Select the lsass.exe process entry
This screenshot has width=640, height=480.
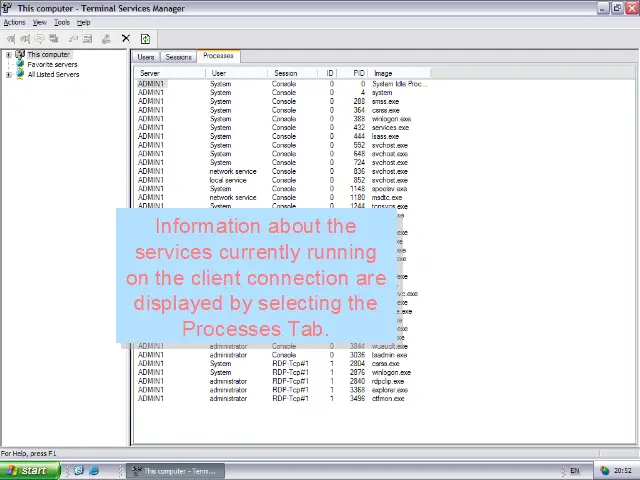click(x=385, y=136)
